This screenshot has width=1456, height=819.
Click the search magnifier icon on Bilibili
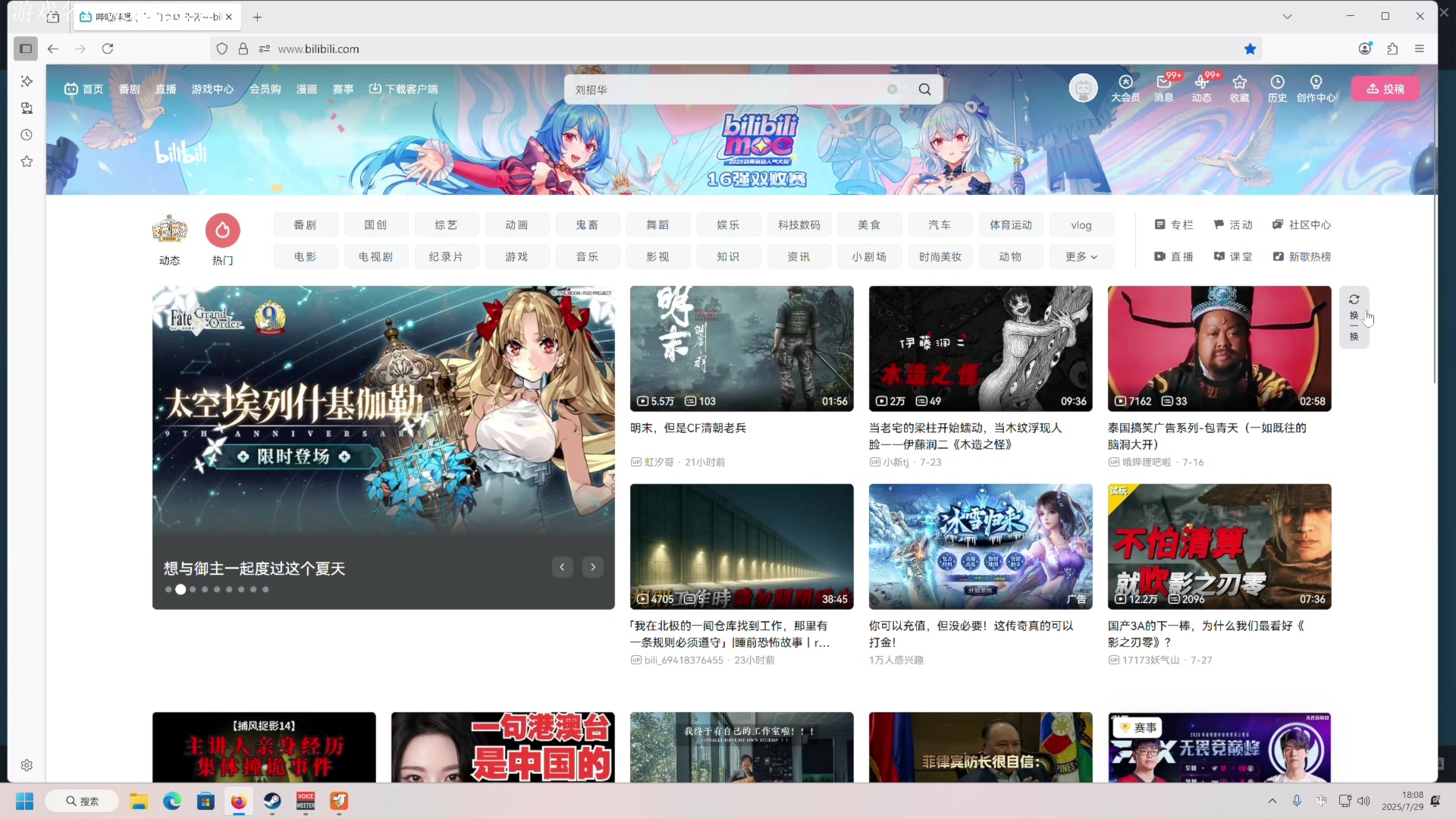[924, 89]
